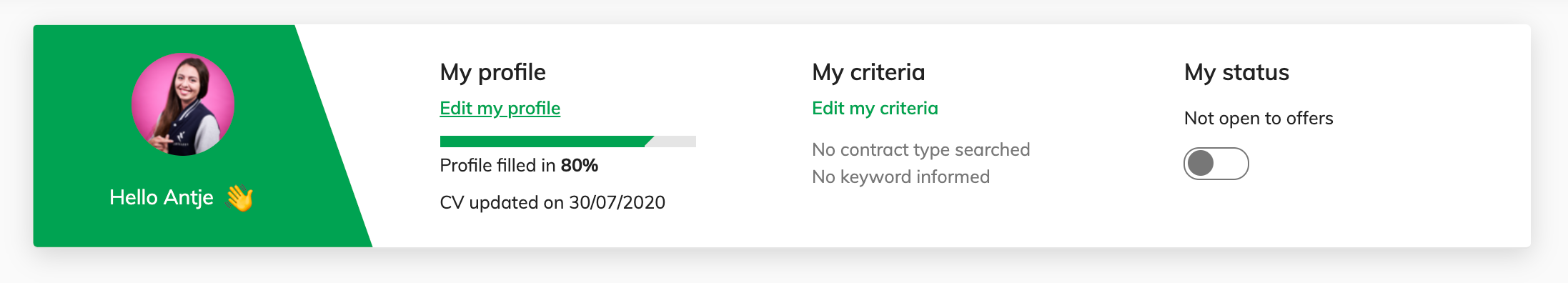Open the Edit my criteria link
The height and width of the screenshot is (283, 1568).
pyautogui.click(x=875, y=108)
